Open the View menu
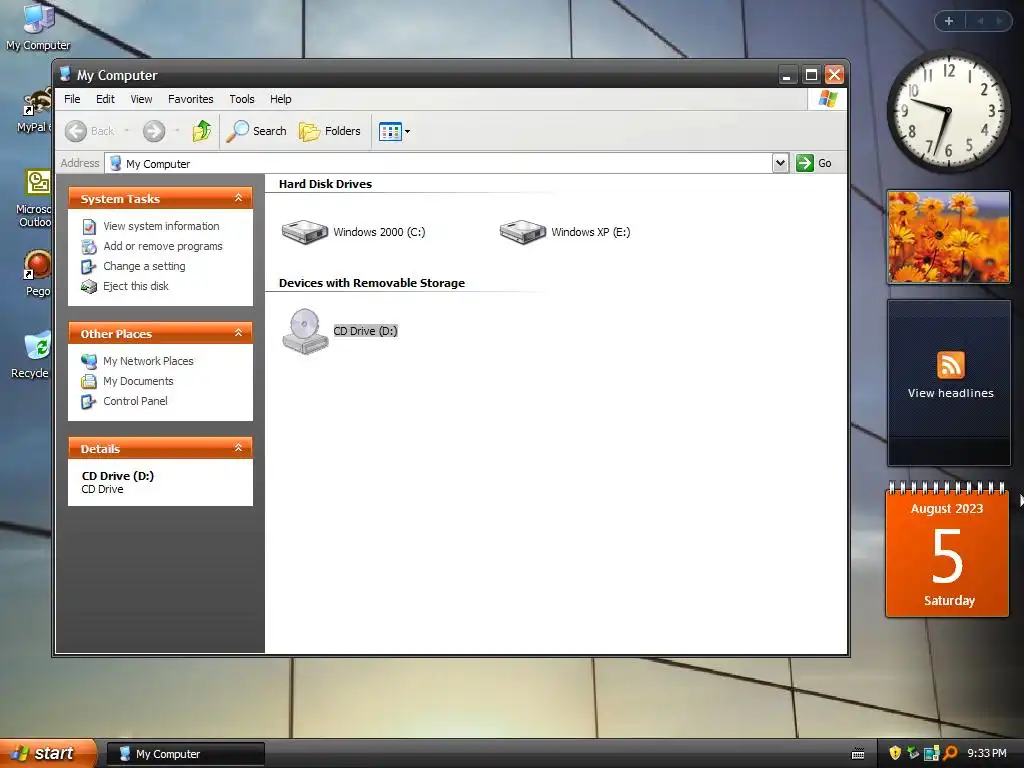1024x768 pixels. coord(141,99)
